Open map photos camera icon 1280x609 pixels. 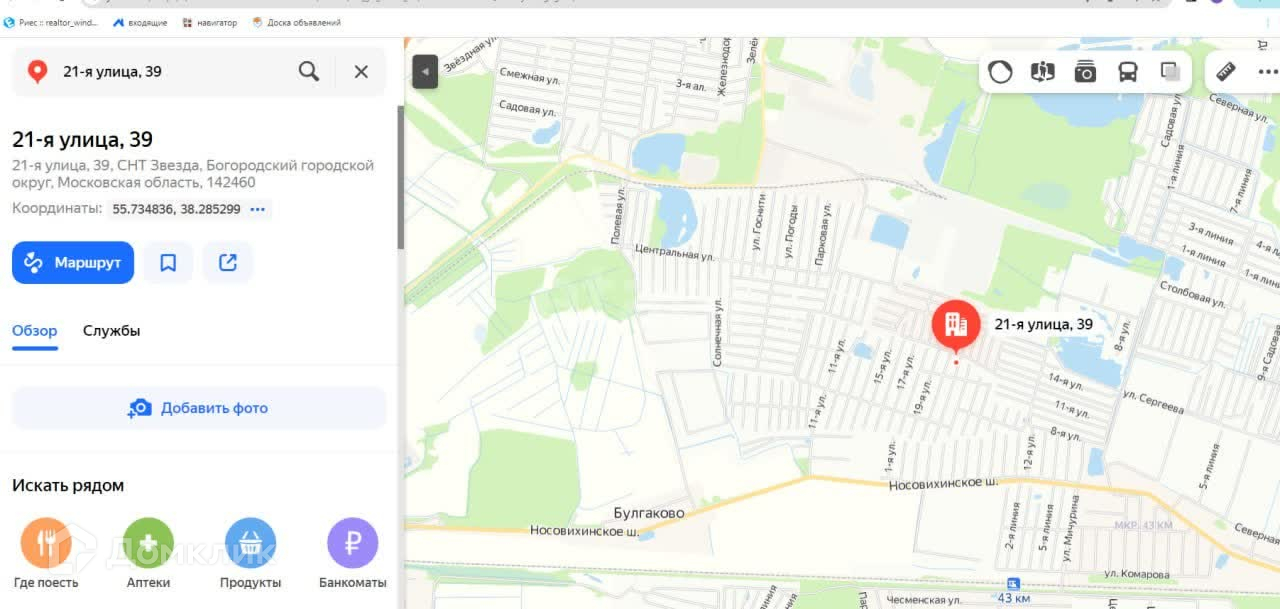click(x=1085, y=71)
